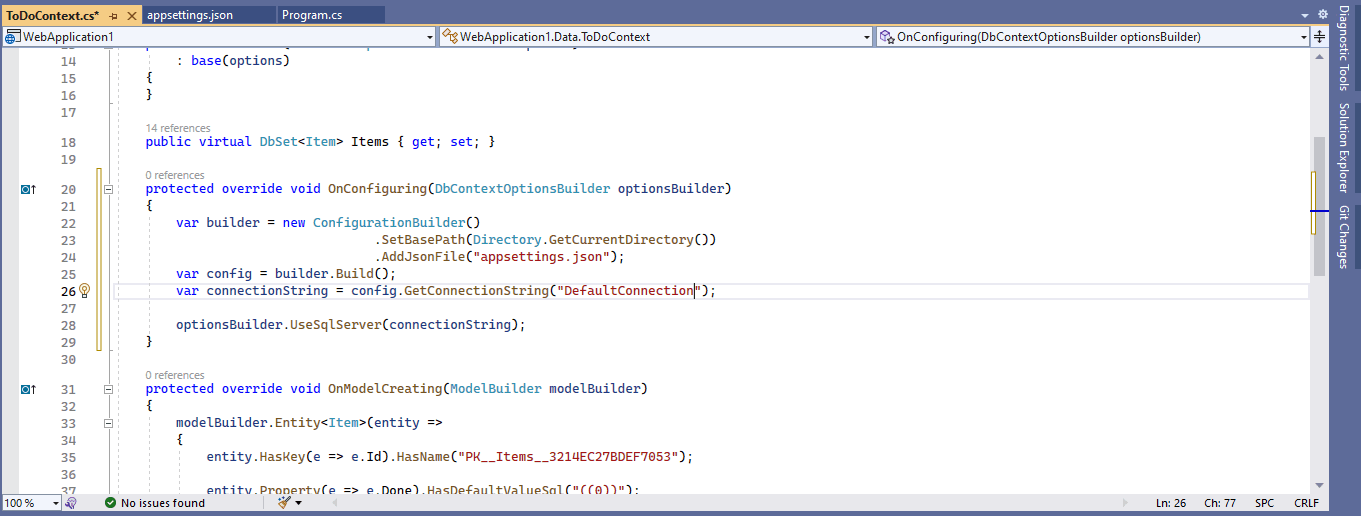Screen dimensions: 1361x516
Task: Open the active documents list arrow
Action: click(1304, 15)
